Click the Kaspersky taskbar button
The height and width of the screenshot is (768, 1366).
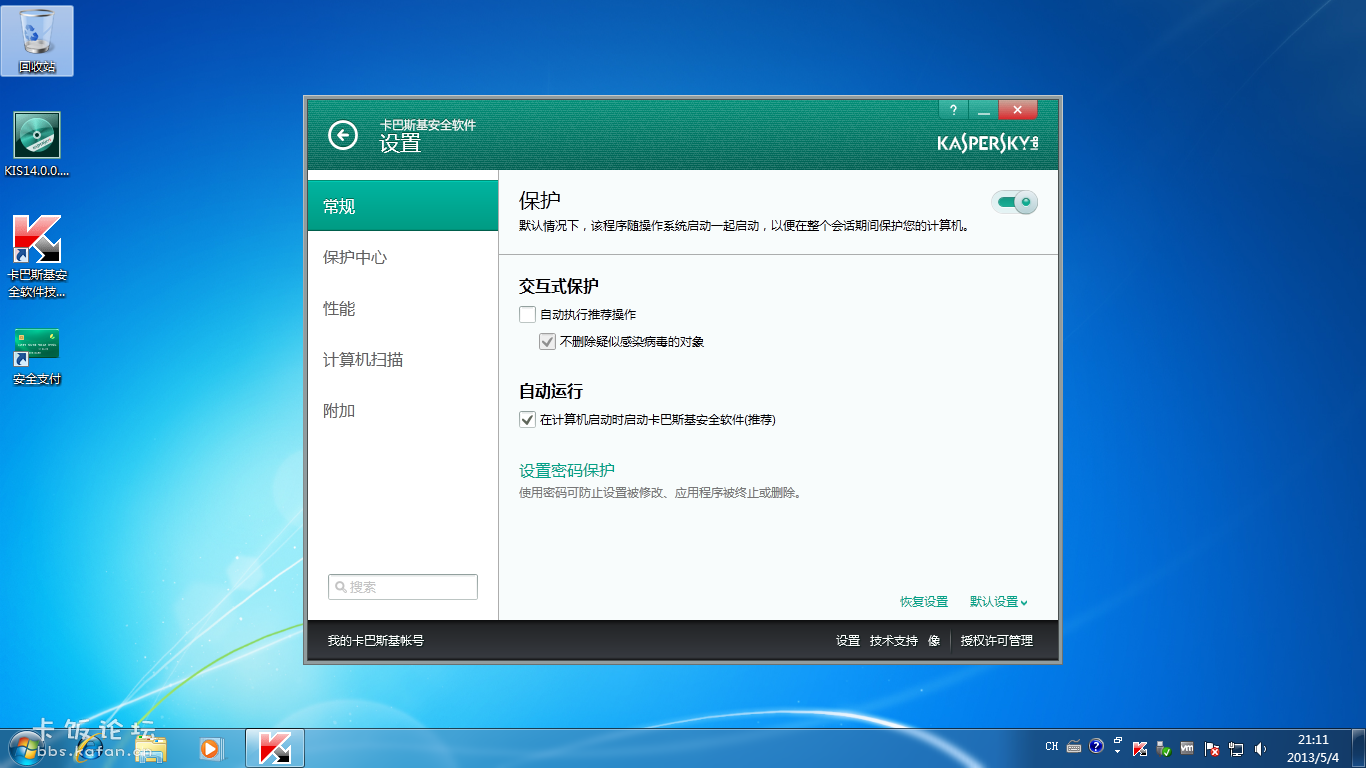tap(275, 748)
